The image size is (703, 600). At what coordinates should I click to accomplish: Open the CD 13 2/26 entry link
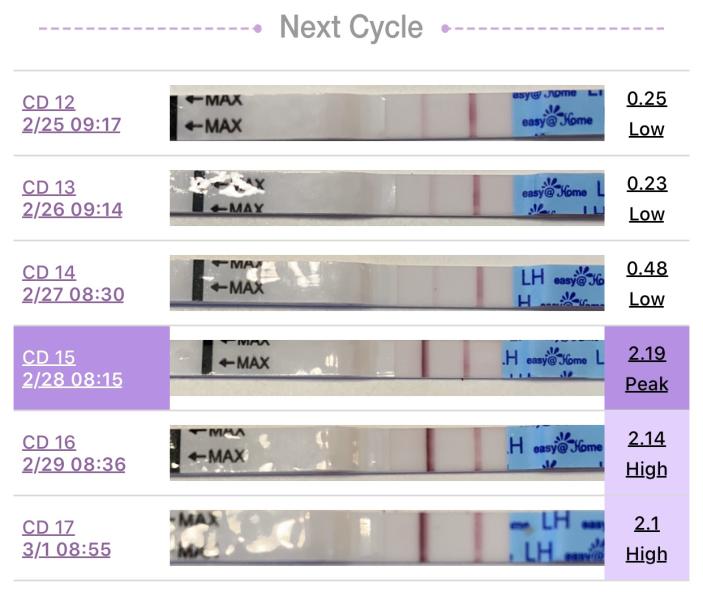pos(72,199)
